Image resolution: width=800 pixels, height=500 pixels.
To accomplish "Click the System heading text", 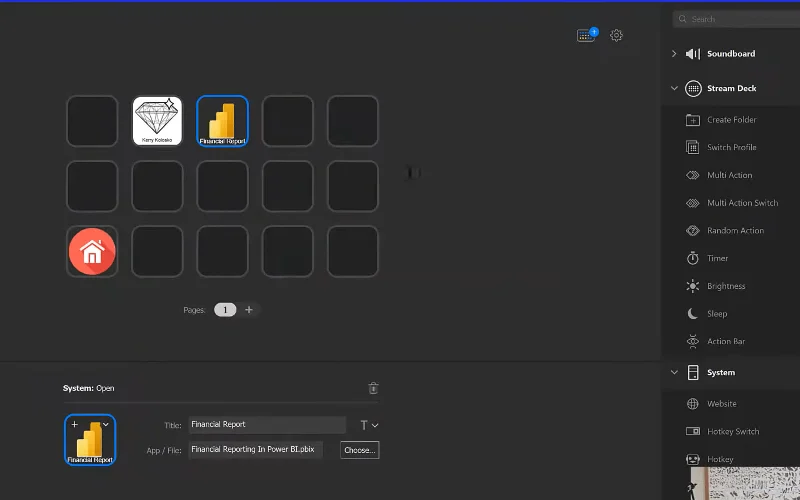I will click(721, 372).
